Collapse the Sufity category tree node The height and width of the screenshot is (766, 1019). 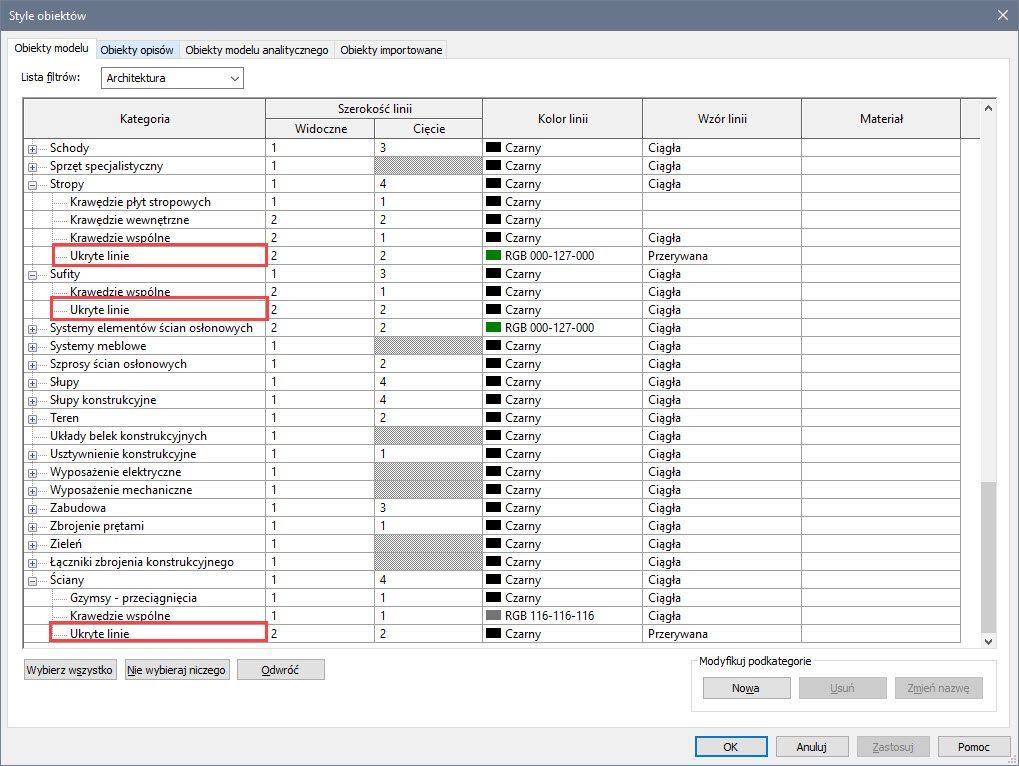pyautogui.click(x=33, y=275)
